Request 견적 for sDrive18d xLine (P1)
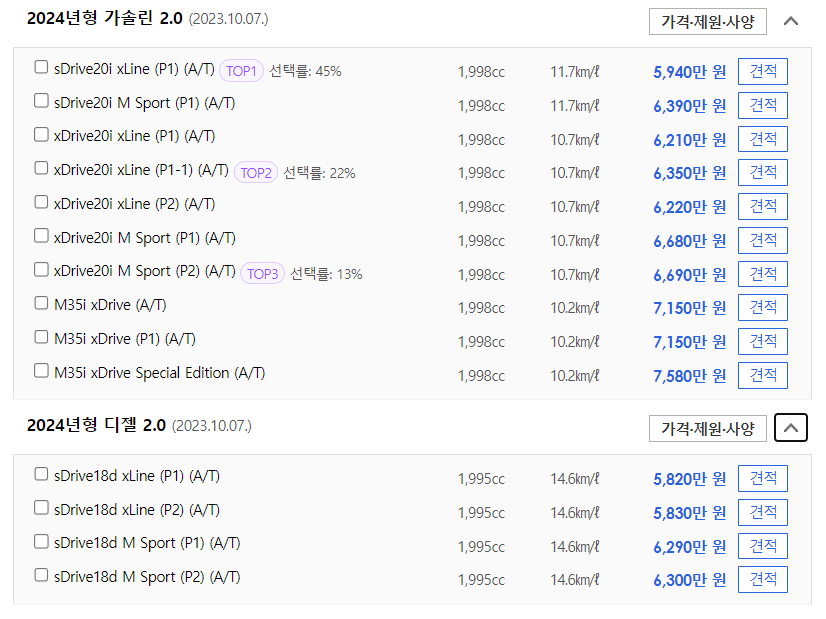 [x=763, y=478]
